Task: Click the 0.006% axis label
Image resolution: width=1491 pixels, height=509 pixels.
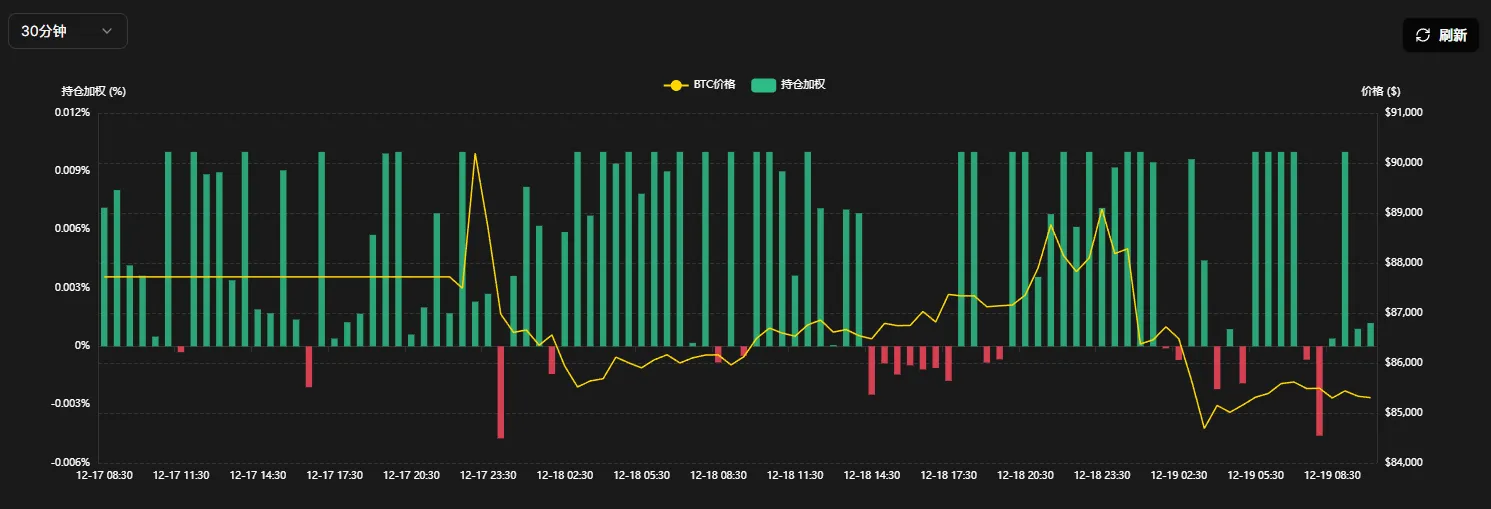Action: 72,229
